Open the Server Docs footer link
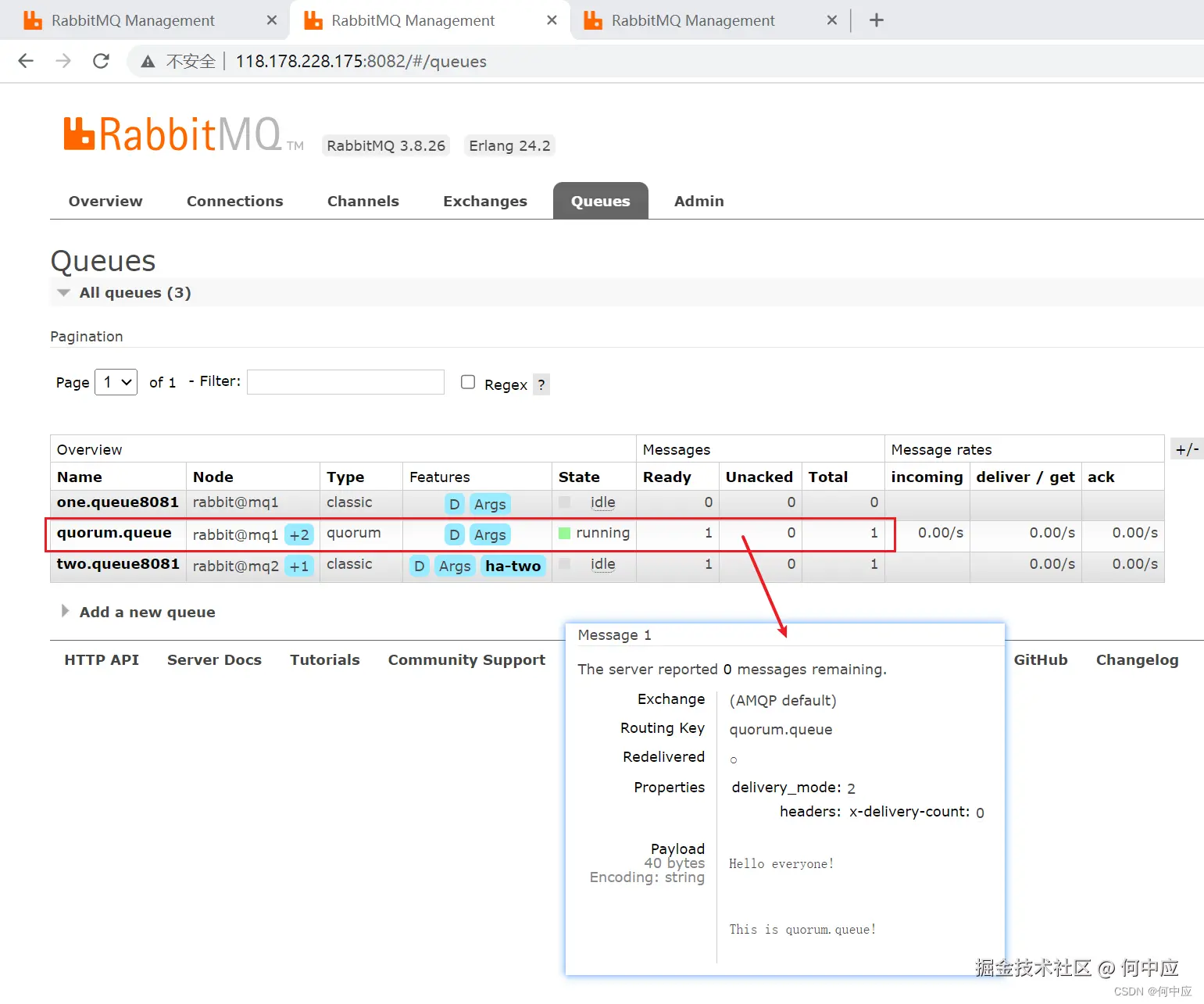This screenshot has width=1204, height=1004. [x=214, y=660]
